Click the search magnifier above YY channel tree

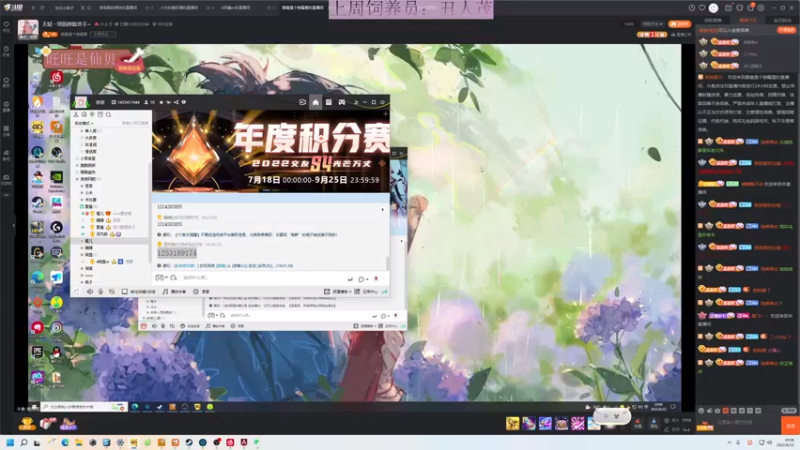[x=109, y=115]
